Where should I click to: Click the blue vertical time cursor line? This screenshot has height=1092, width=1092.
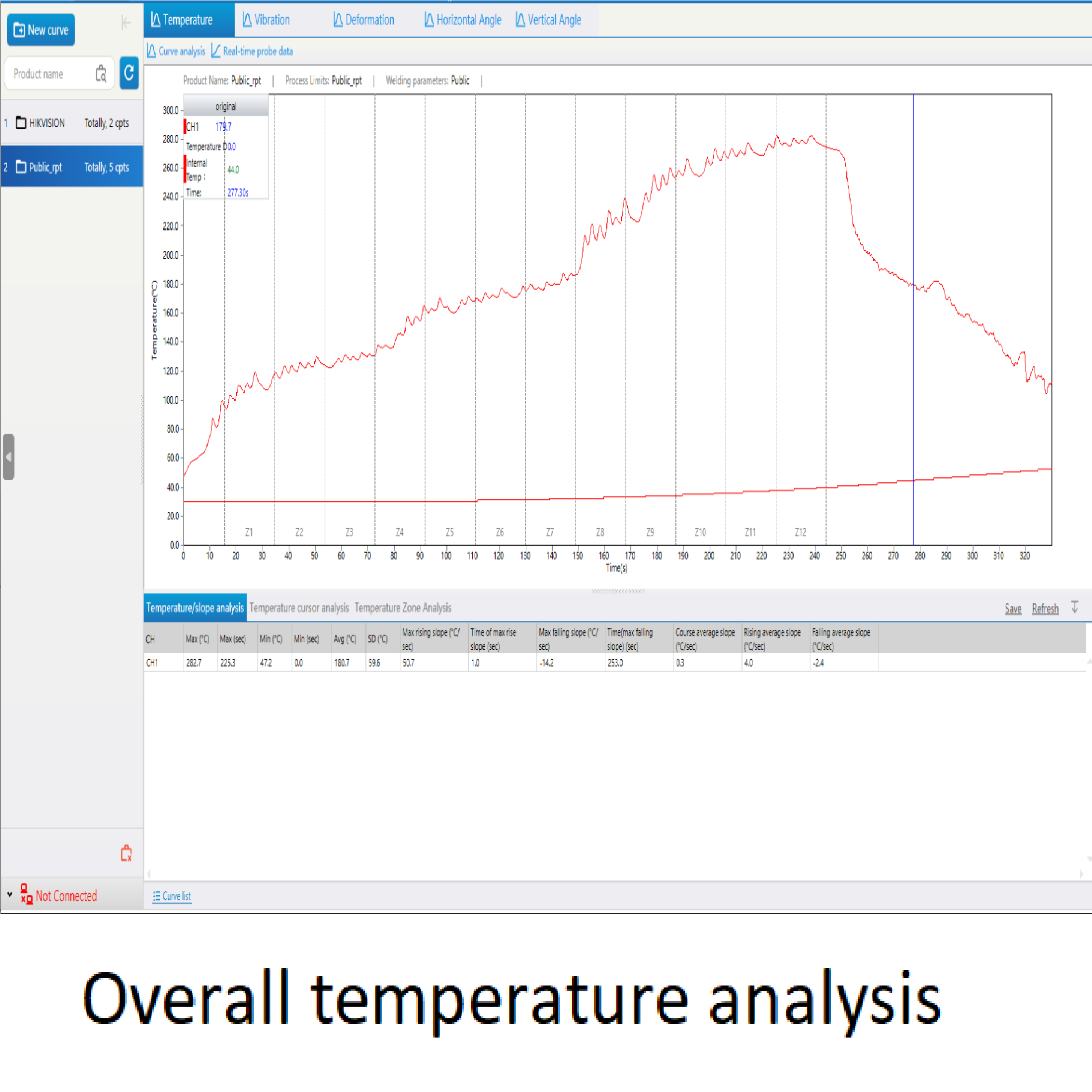pos(913,367)
